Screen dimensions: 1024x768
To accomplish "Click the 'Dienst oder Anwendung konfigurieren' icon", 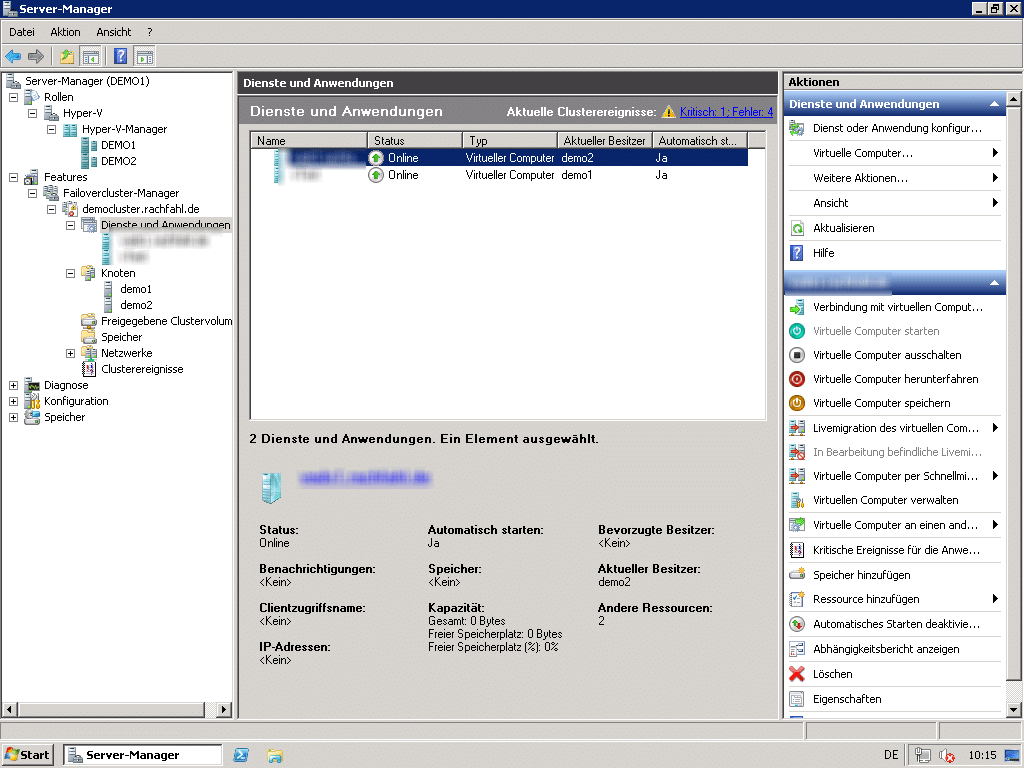I will (797, 129).
